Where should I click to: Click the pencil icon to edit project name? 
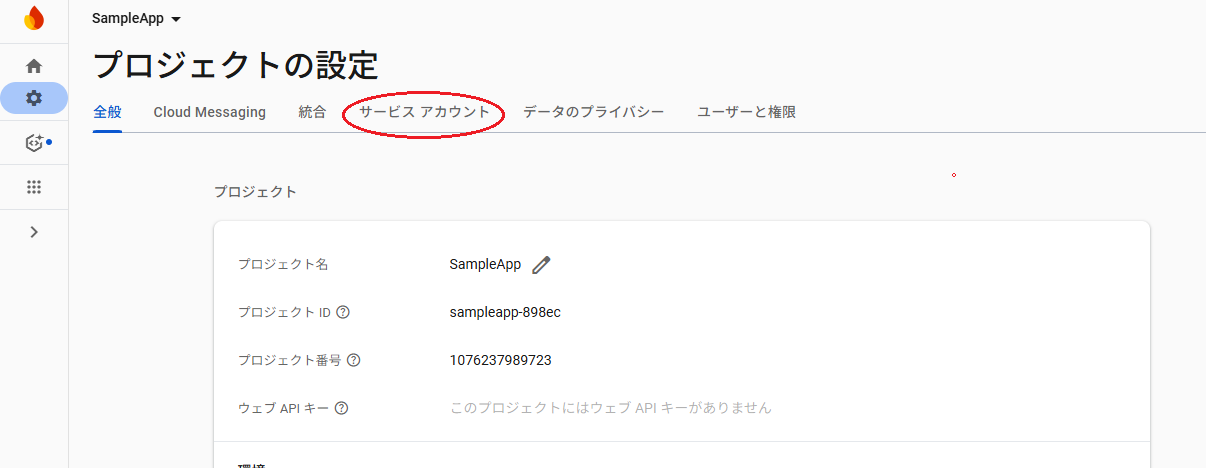point(541,265)
